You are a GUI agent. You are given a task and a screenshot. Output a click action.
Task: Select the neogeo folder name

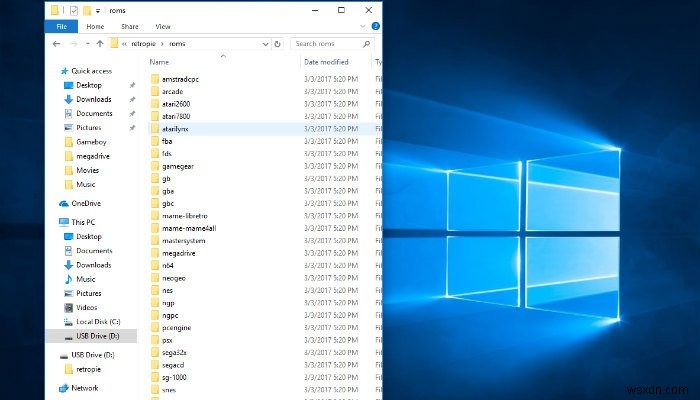pyautogui.click(x=174, y=278)
